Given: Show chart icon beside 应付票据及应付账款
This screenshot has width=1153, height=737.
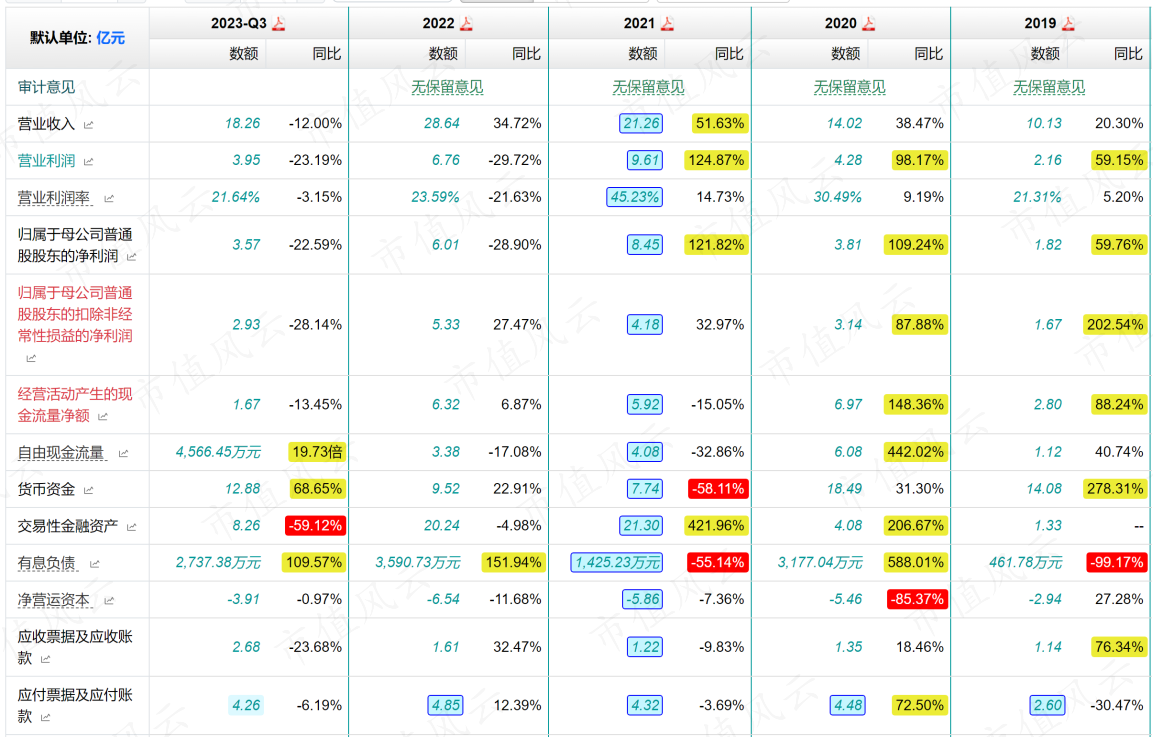Looking at the screenshot, I should (45, 717).
